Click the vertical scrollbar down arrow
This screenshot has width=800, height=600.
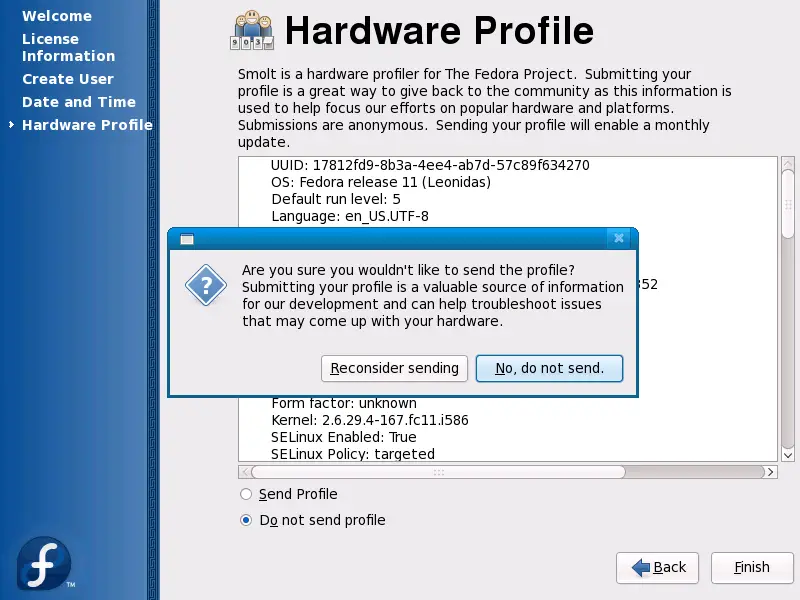(788, 456)
